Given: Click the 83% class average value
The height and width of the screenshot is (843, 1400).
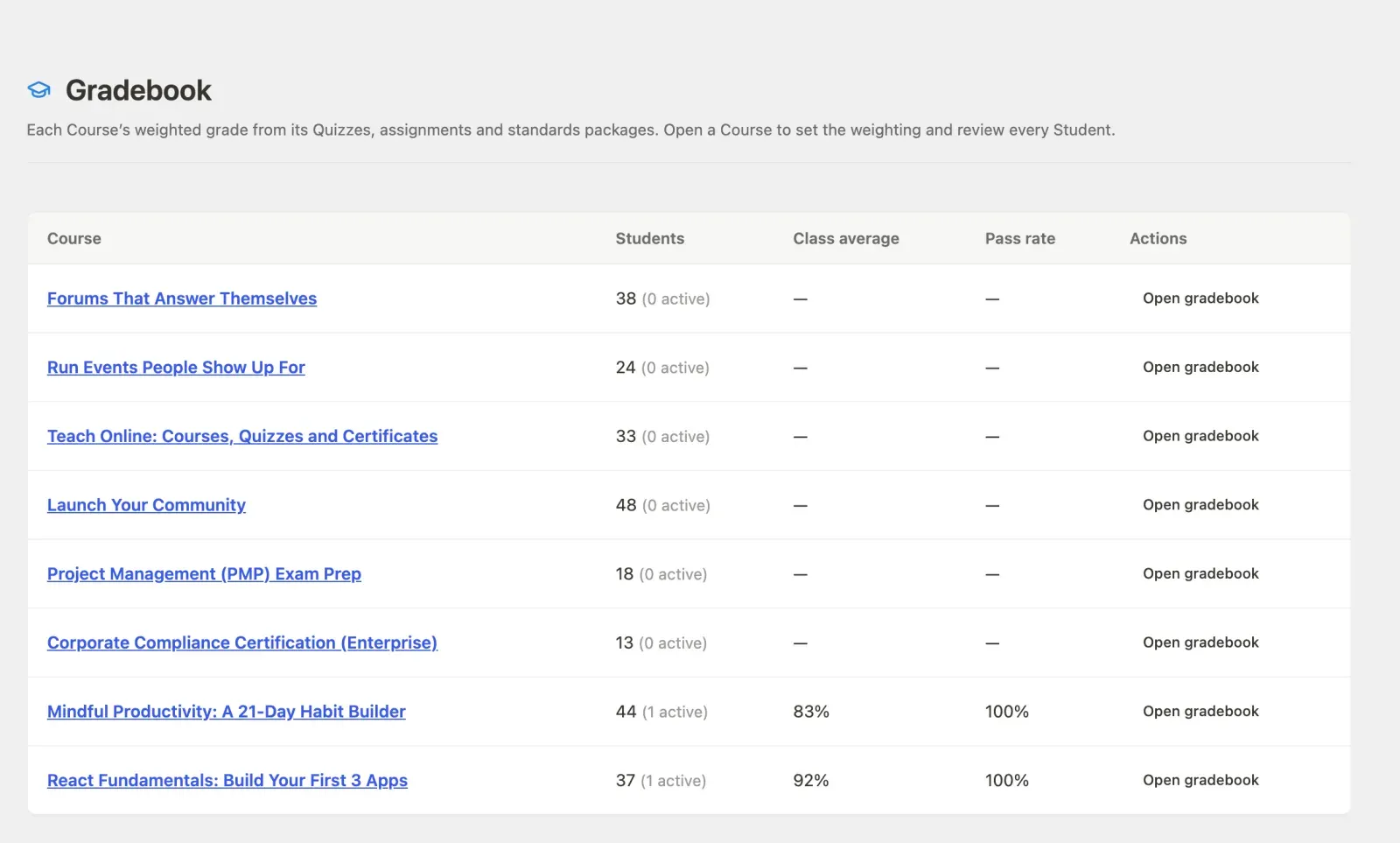Looking at the screenshot, I should [x=811, y=712].
